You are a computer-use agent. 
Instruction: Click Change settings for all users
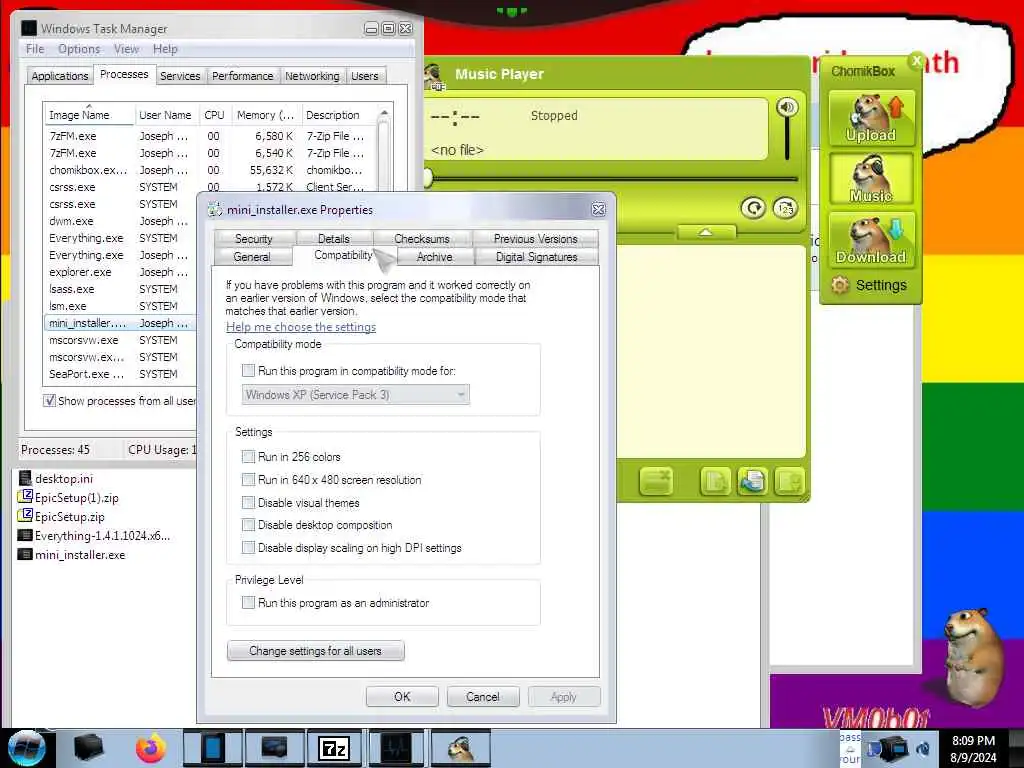[x=315, y=651]
